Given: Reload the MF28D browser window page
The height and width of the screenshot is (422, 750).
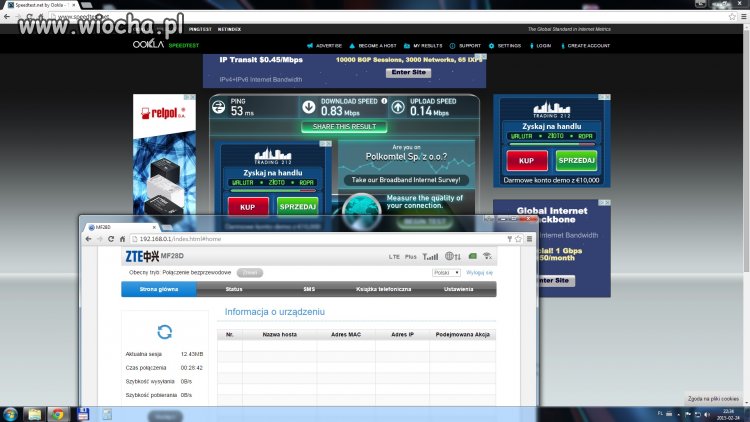Looking at the screenshot, I should point(111,239).
